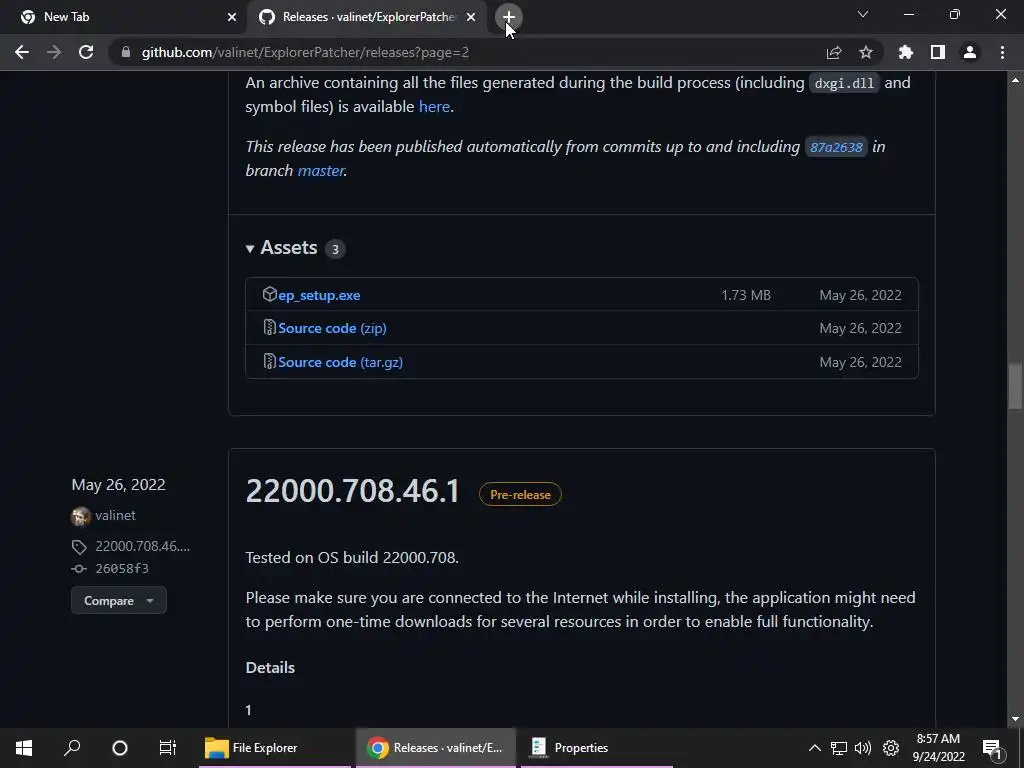This screenshot has height=768, width=1024.
Task: Open the settings gear in system tray
Action: [891, 748]
